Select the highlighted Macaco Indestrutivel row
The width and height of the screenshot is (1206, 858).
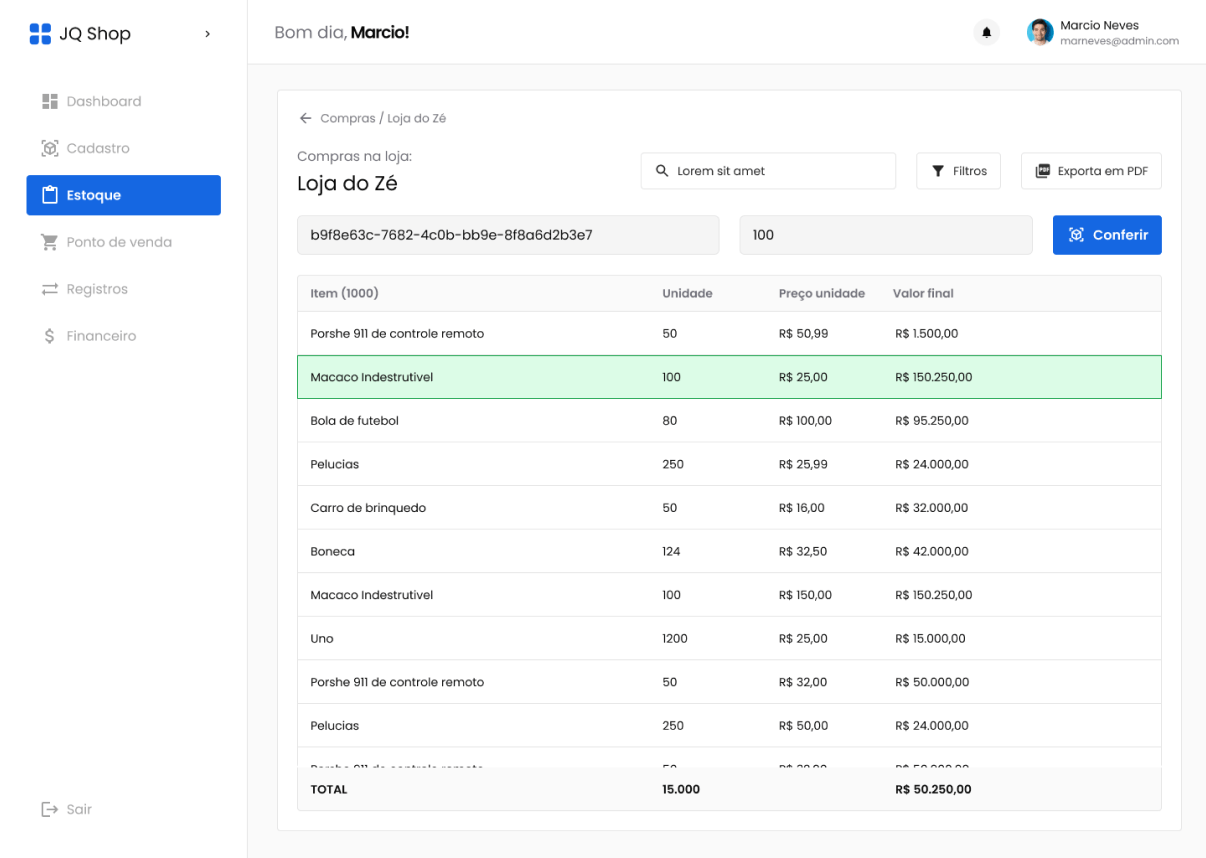click(729, 377)
